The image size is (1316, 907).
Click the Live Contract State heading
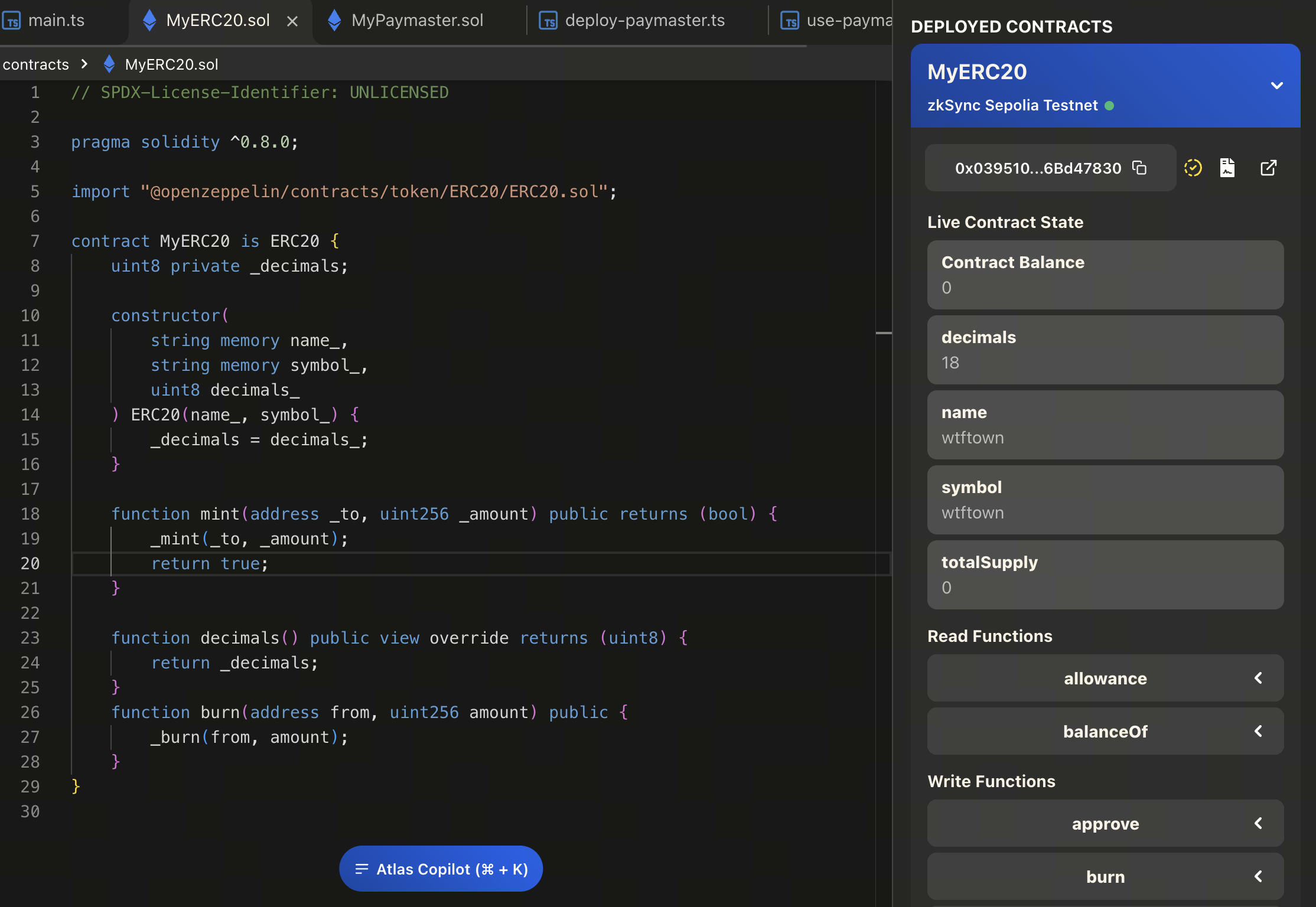[1005, 222]
